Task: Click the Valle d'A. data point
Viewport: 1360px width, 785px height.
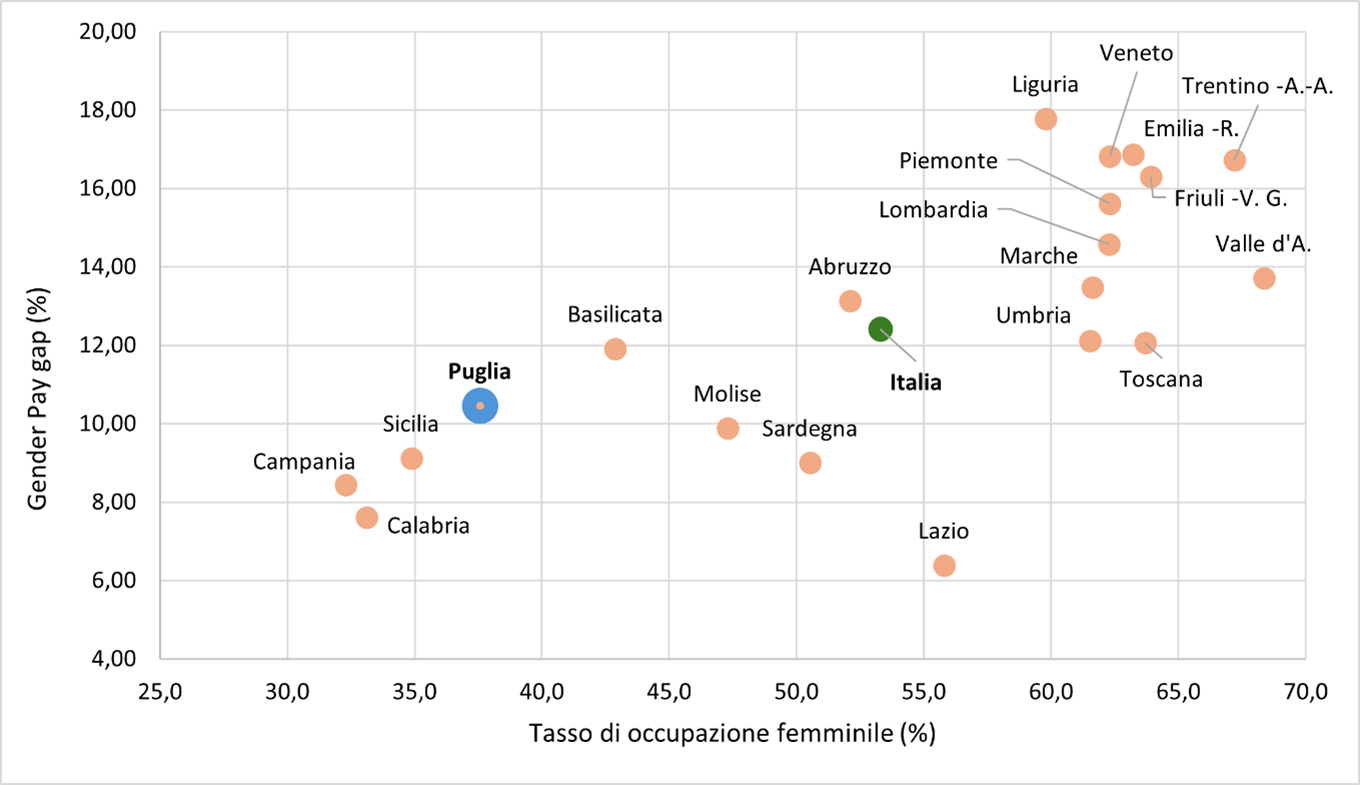Action: [x=1264, y=278]
